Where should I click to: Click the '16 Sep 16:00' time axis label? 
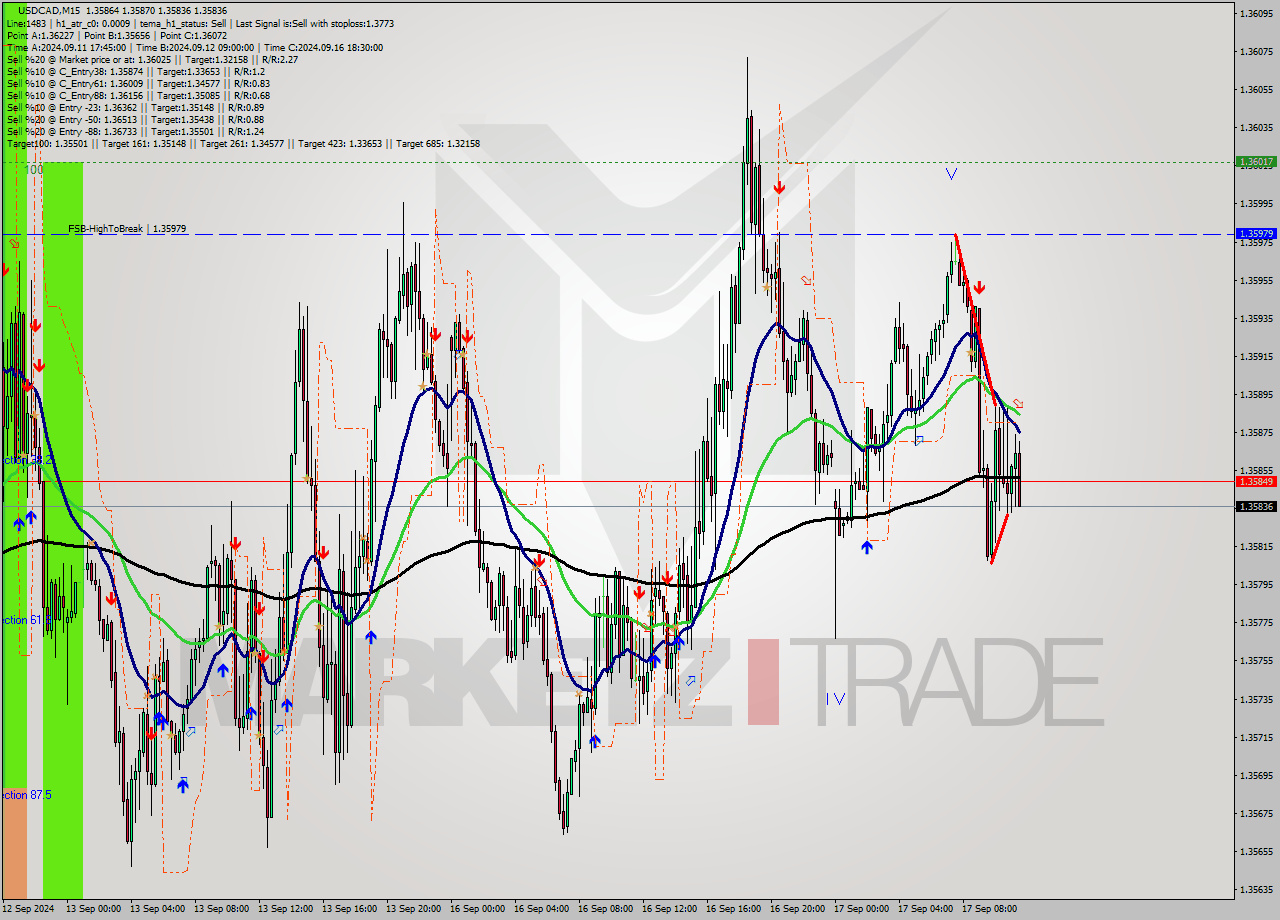pyautogui.click(x=734, y=909)
